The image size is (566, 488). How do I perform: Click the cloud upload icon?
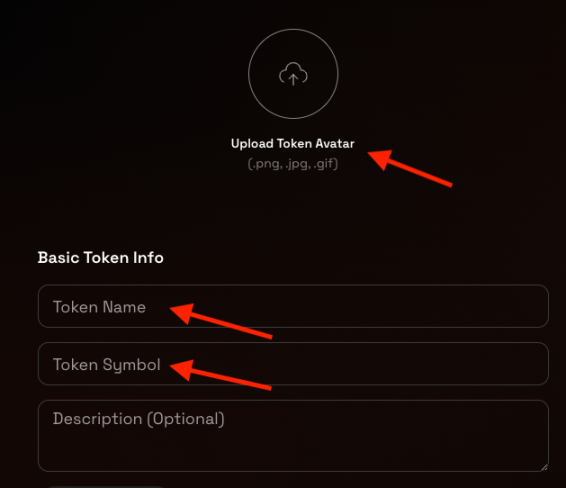pos(293,74)
